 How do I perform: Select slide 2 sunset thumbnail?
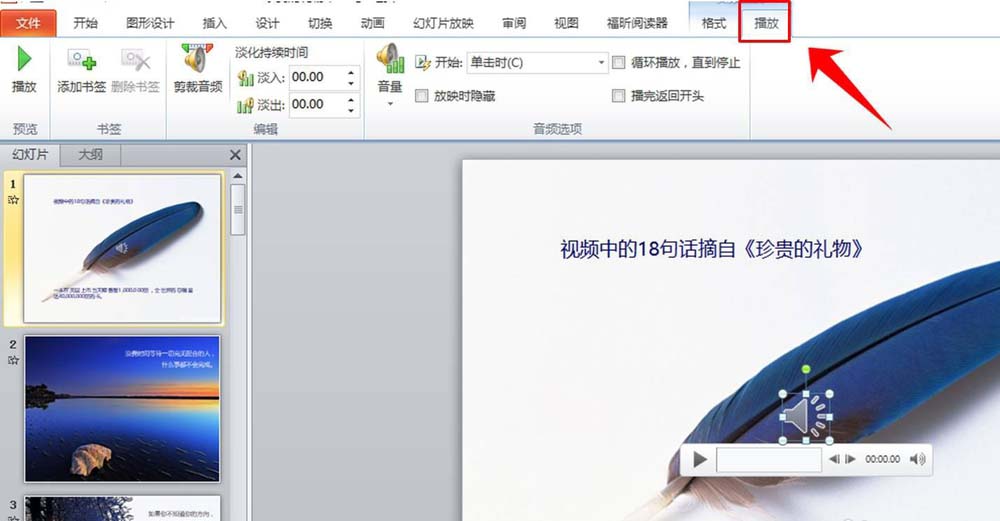[x=122, y=409]
